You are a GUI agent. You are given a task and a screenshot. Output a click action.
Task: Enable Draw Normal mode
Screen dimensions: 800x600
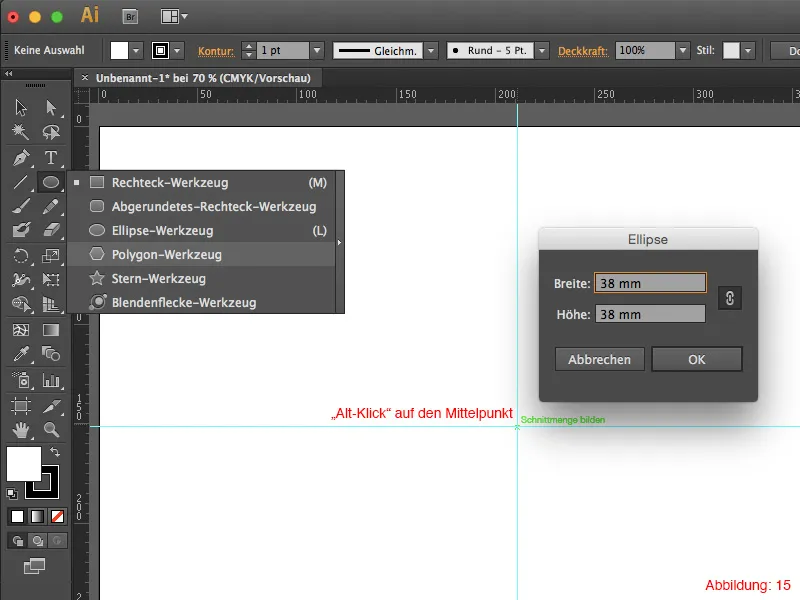pos(18,540)
